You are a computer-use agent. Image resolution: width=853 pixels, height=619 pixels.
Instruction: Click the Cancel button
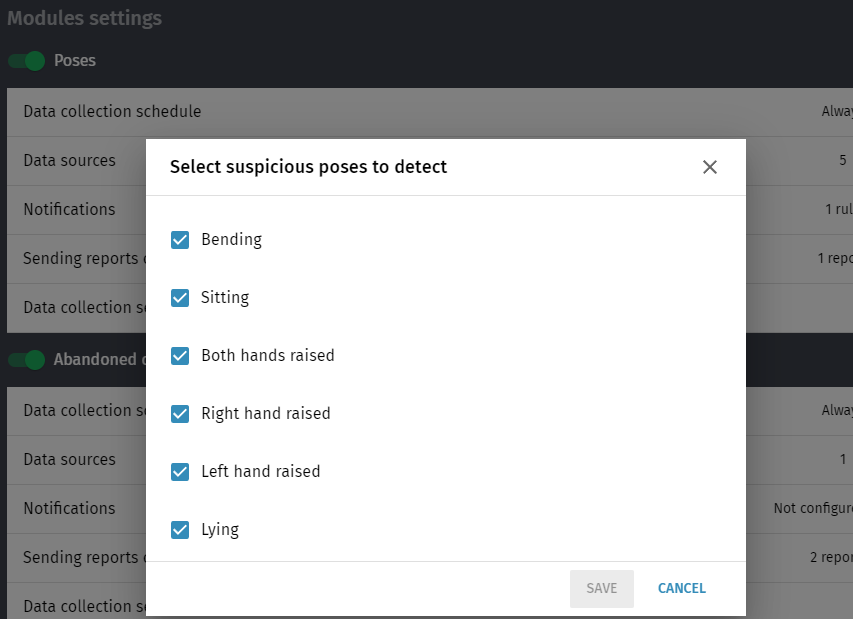[x=682, y=589]
